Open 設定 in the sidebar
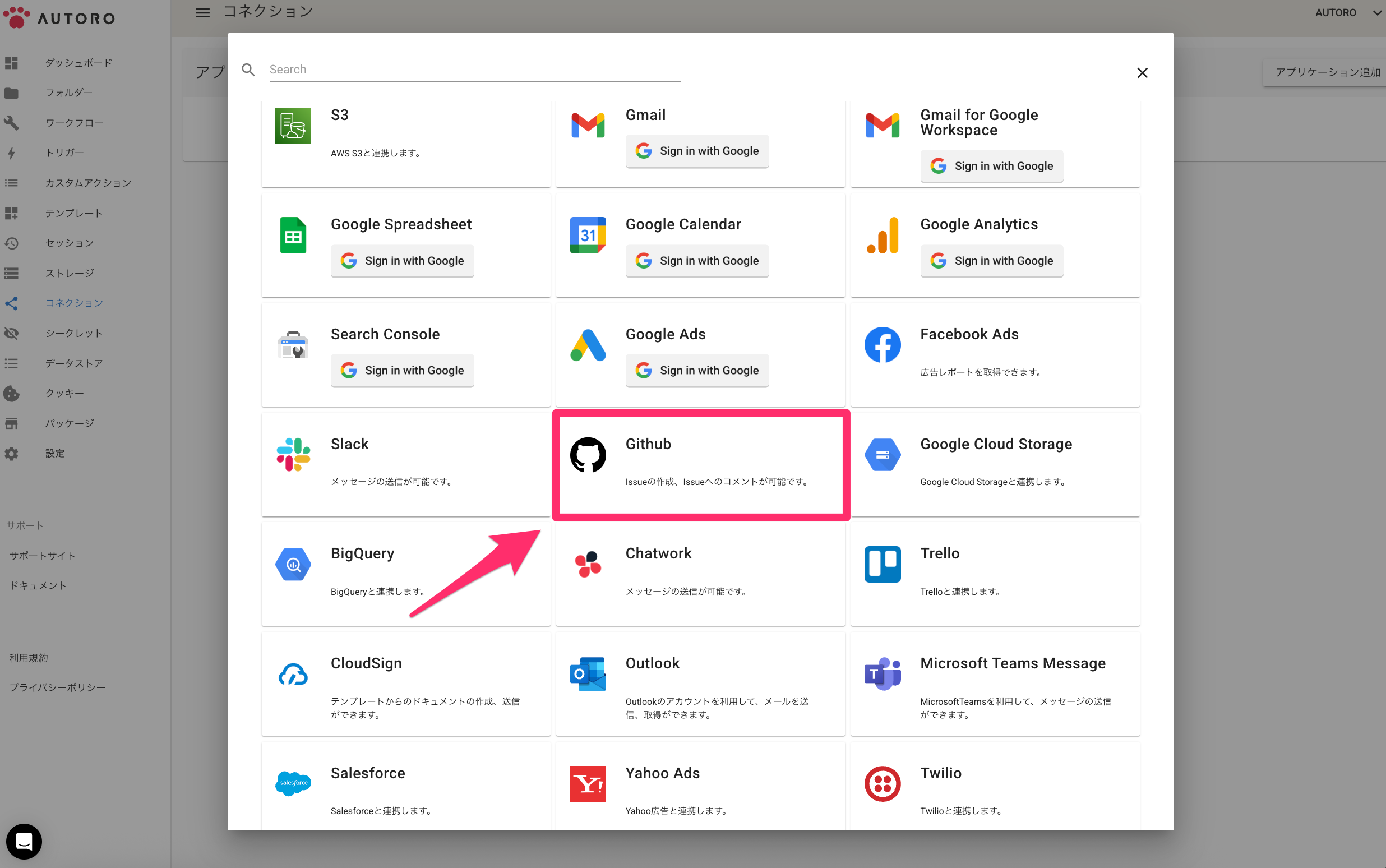The image size is (1386, 868). point(54,454)
